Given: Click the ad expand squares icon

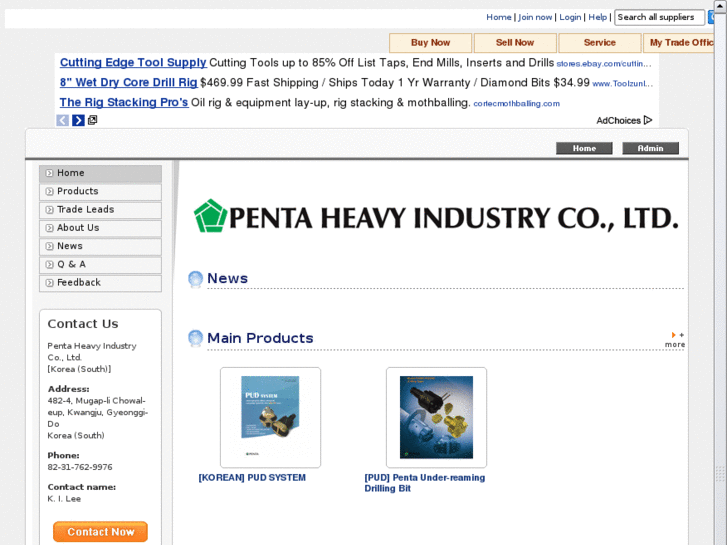Looking at the screenshot, I should point(92,120).
